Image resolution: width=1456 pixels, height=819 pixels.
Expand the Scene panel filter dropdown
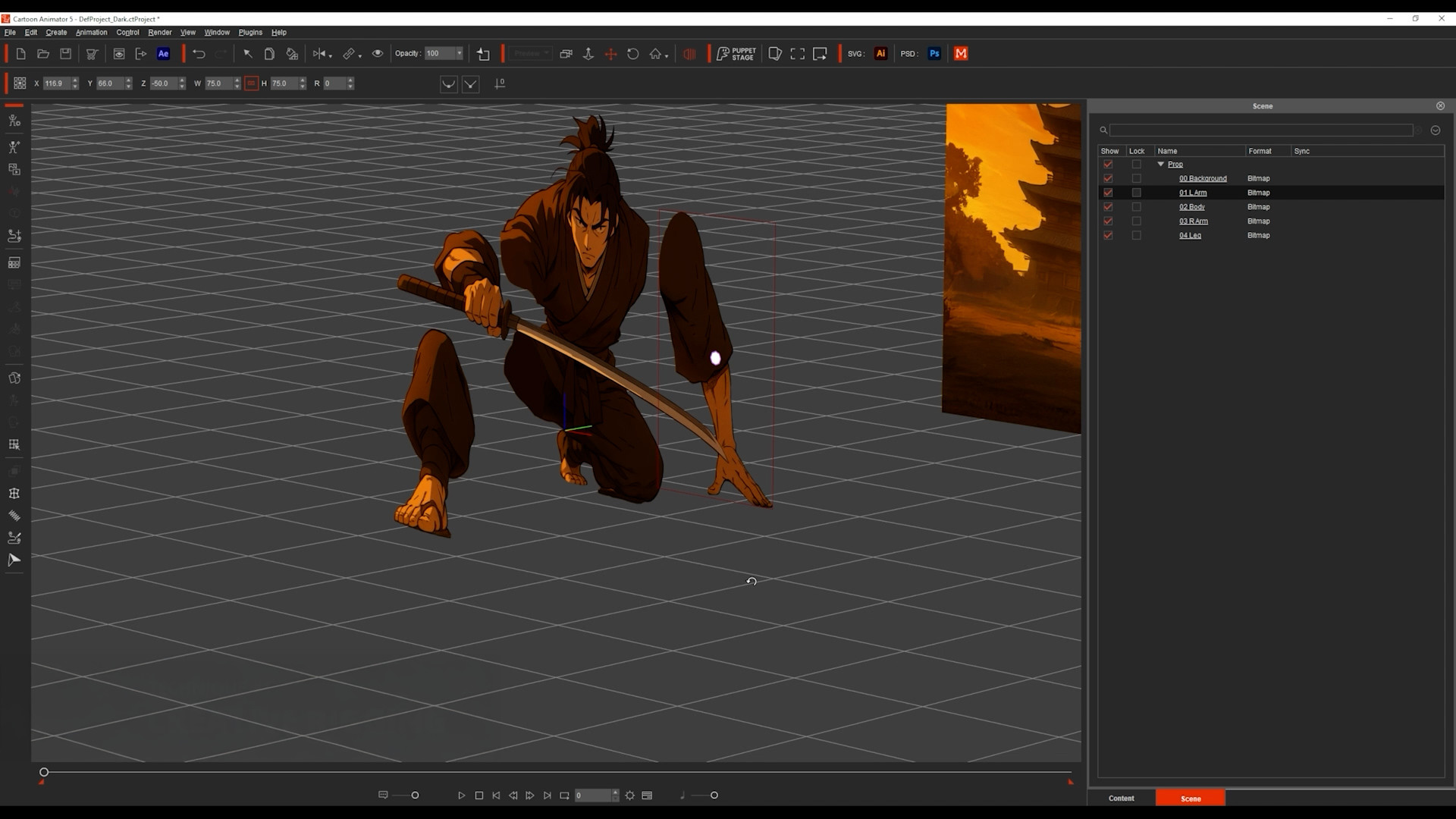(x=1435, y=130)
